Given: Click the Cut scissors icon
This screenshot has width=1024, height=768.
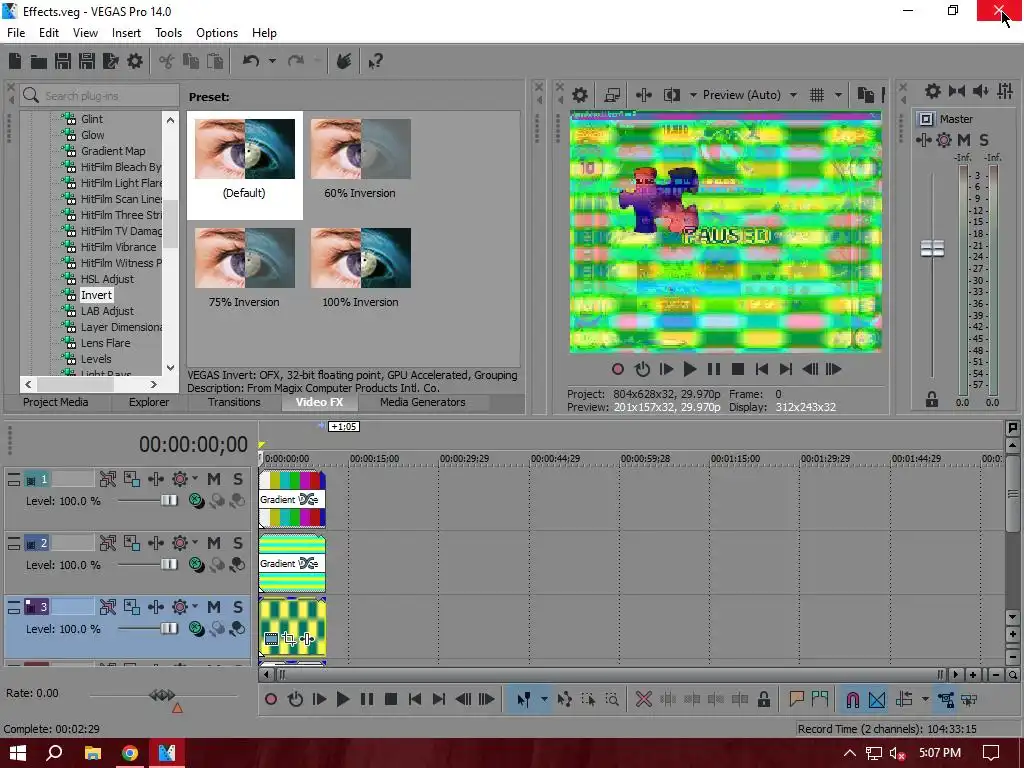Looking at the screenshot, I should coord(167,61).
